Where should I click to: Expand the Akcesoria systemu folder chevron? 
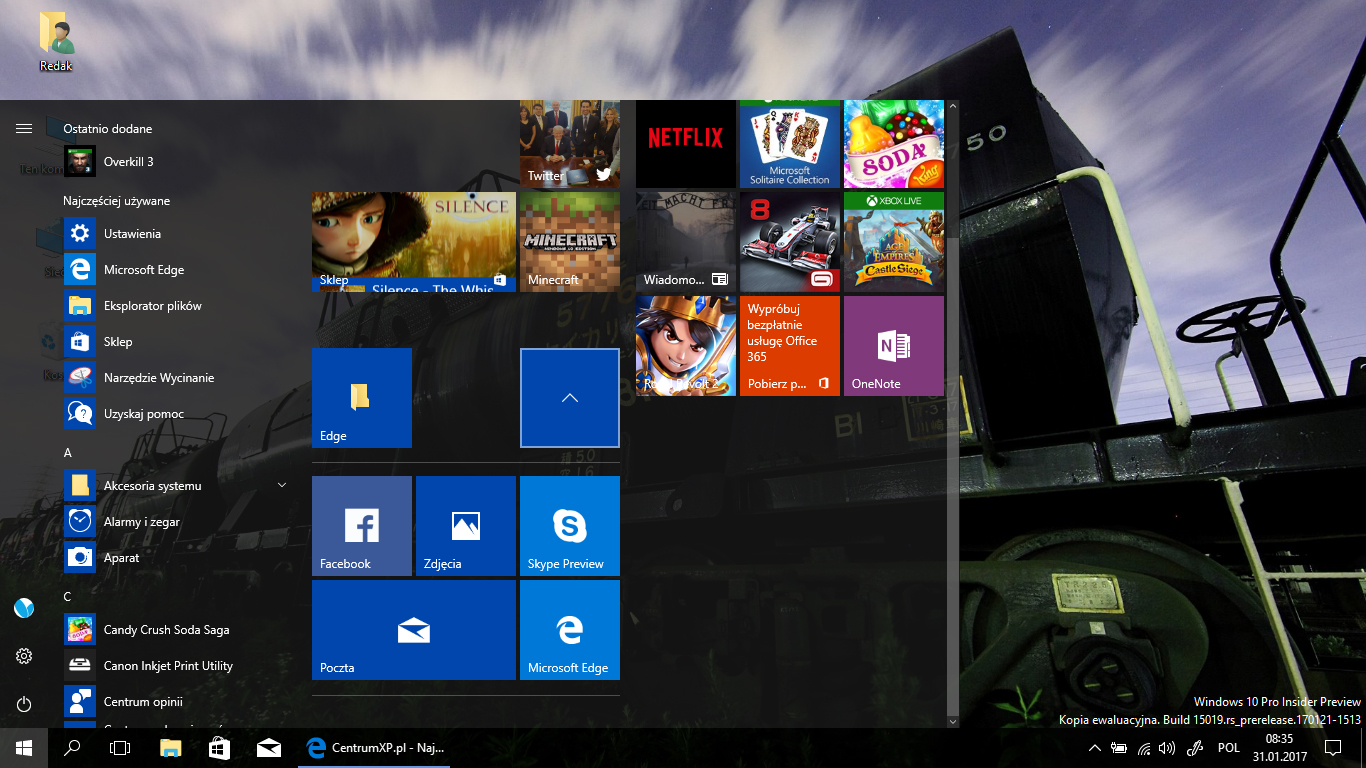(x=281, y=486)
